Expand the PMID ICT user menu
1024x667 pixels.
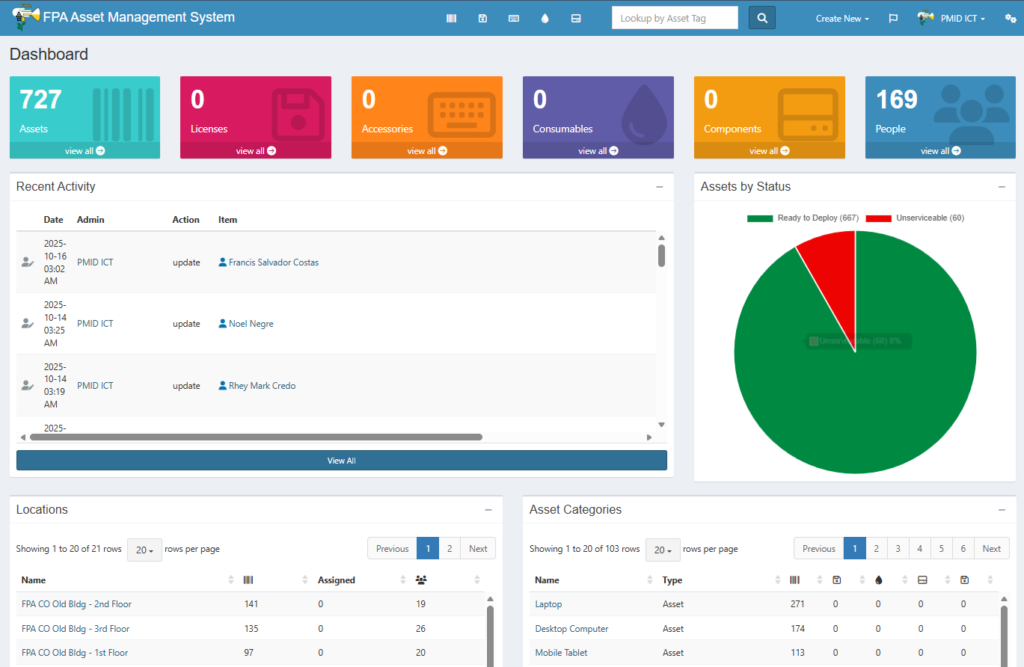coord(953,18)
